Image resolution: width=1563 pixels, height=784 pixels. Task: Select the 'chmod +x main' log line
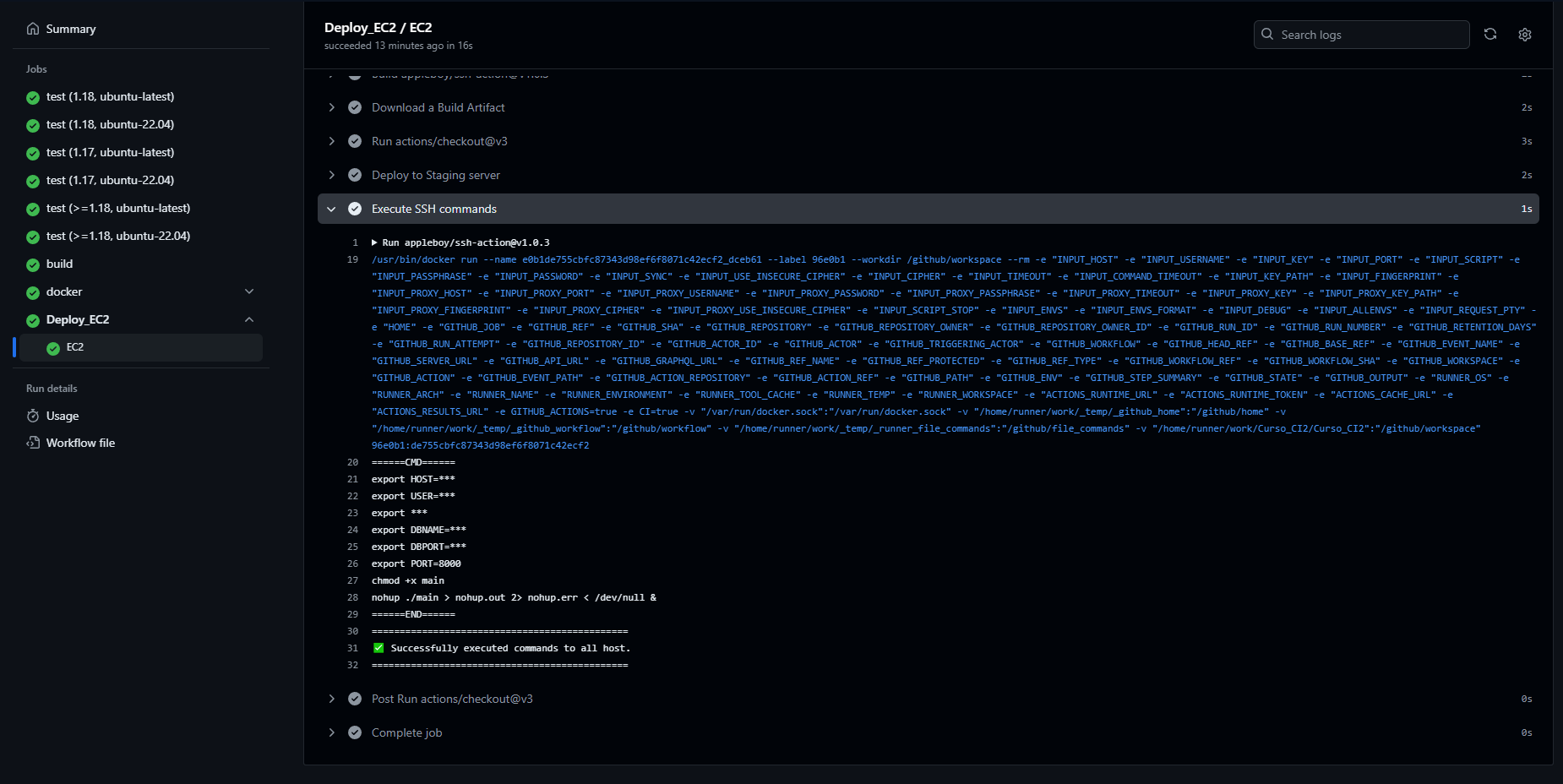(408, 580)
